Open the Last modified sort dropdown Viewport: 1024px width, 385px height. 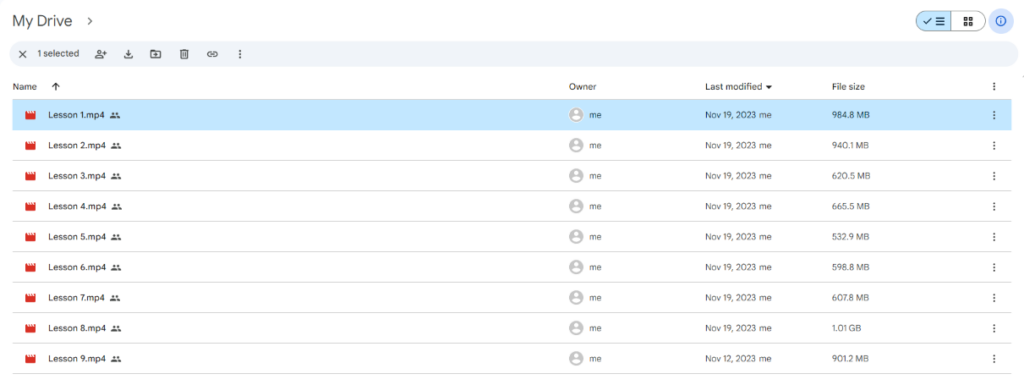(739, 86)
